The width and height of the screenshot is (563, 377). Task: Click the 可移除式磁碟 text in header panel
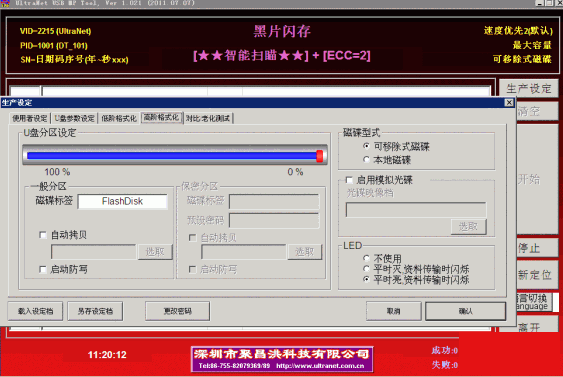(x=522, y=59)
